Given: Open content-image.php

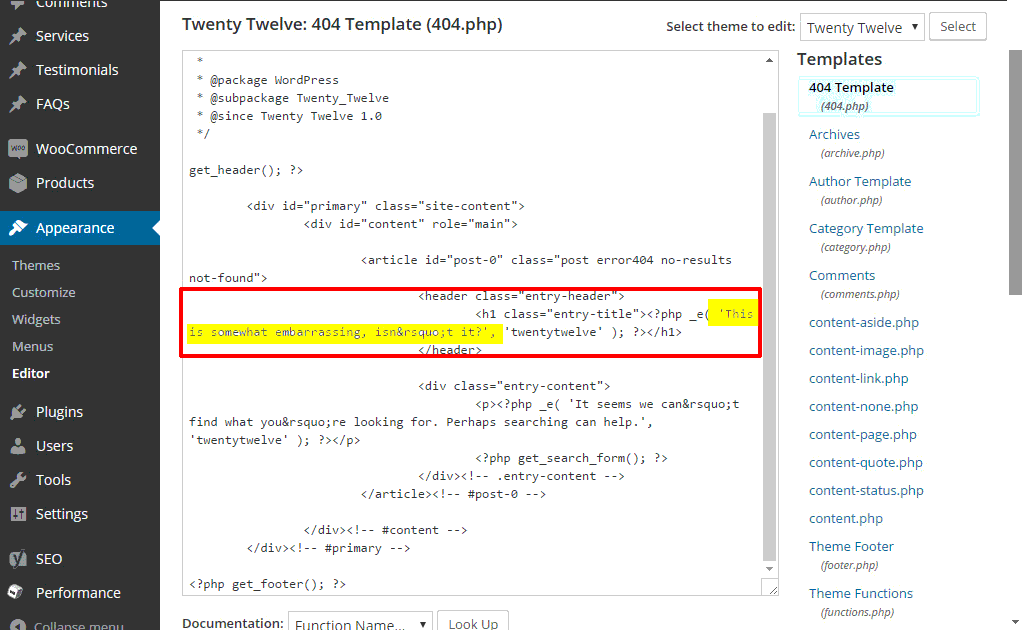Looking at the screenshot, I should tap(866, 351).
